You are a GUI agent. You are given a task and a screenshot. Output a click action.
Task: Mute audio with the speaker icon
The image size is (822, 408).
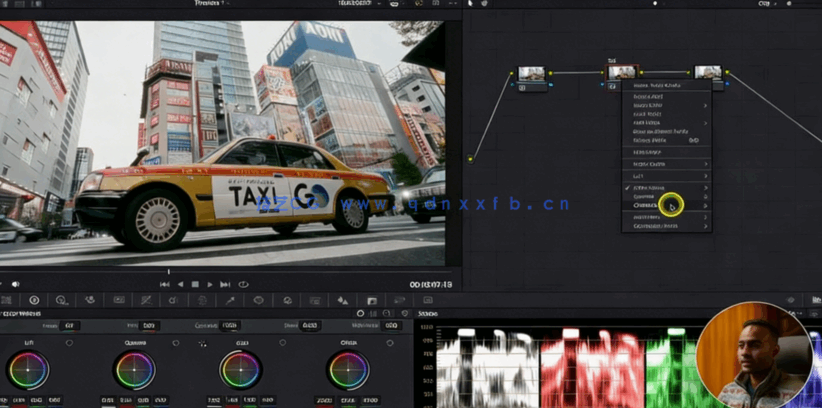tap(16, 284)
